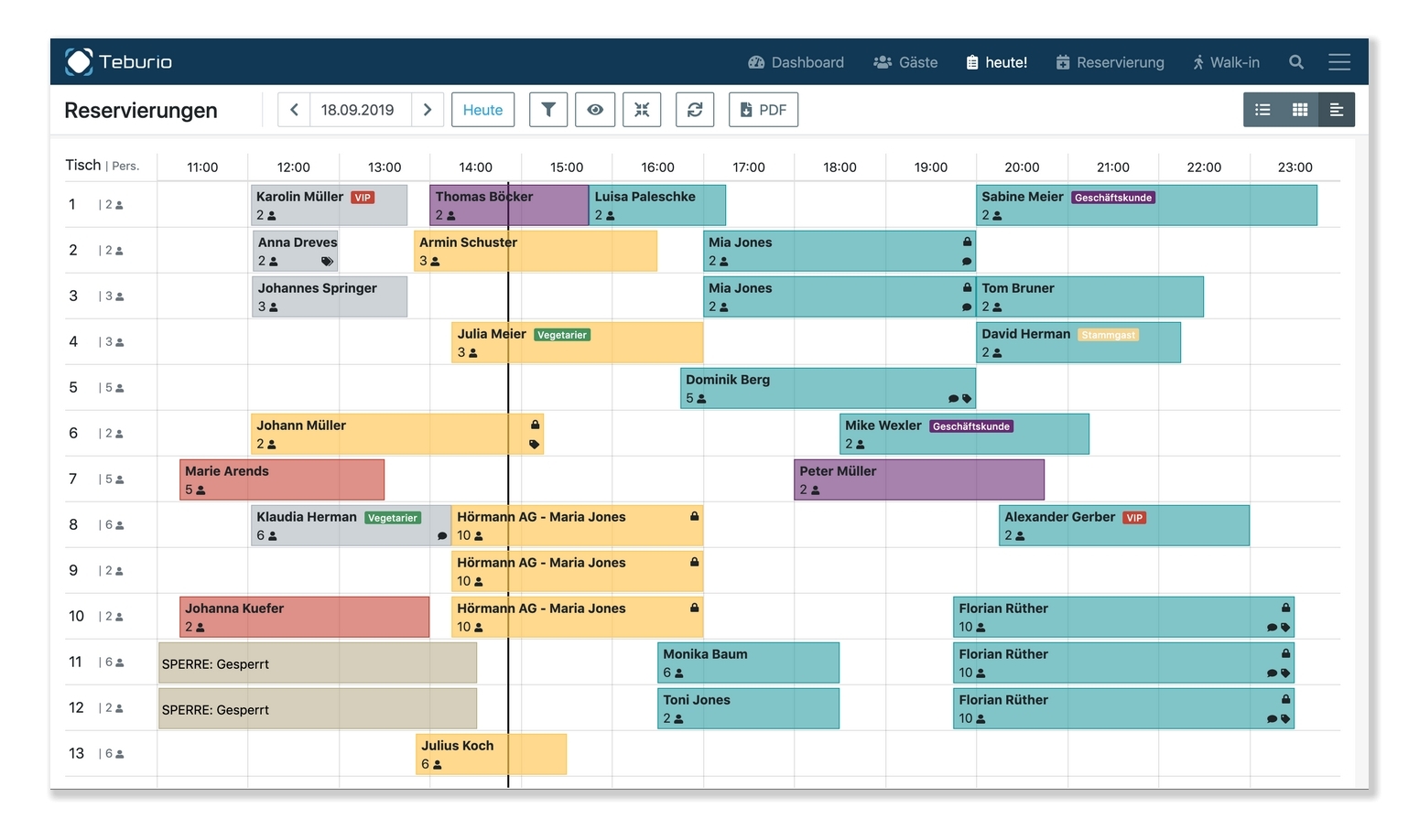Image resolution: width=1419 pixels, height=840 pixels.
Task: Click comment icon on Florian Rüther table 12
Action: (x=1272, y=719)
